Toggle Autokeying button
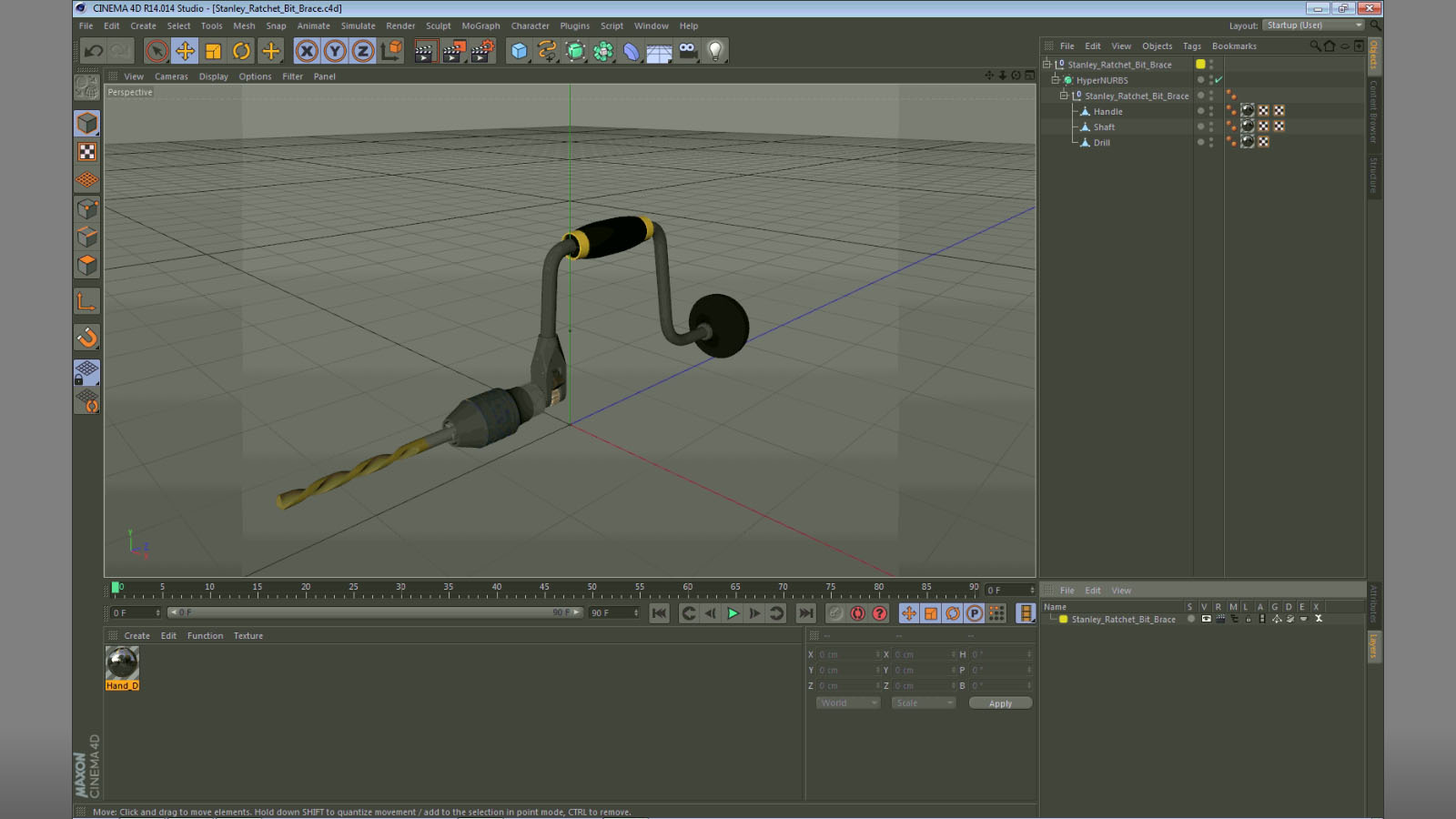 pos(857,613)
